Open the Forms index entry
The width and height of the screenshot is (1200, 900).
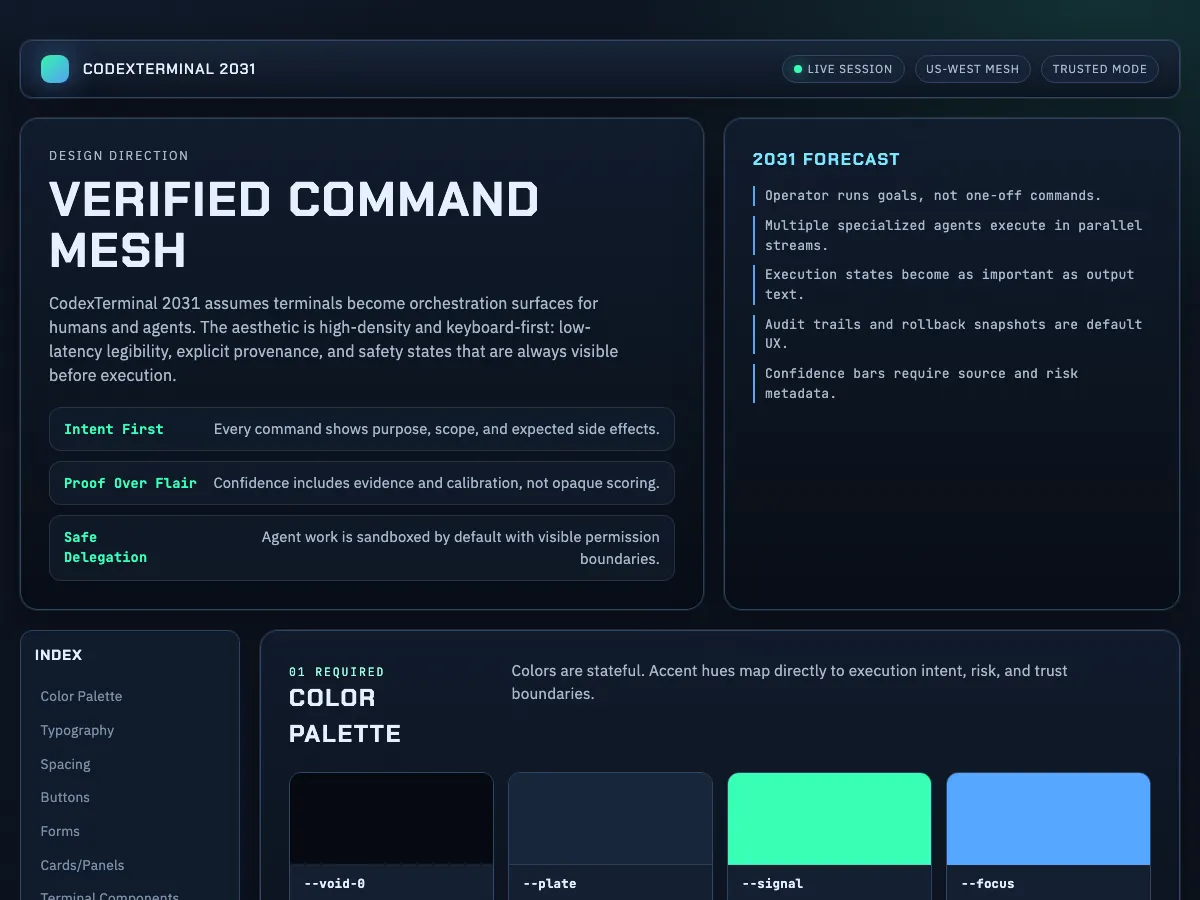click(x=60, y=831)
